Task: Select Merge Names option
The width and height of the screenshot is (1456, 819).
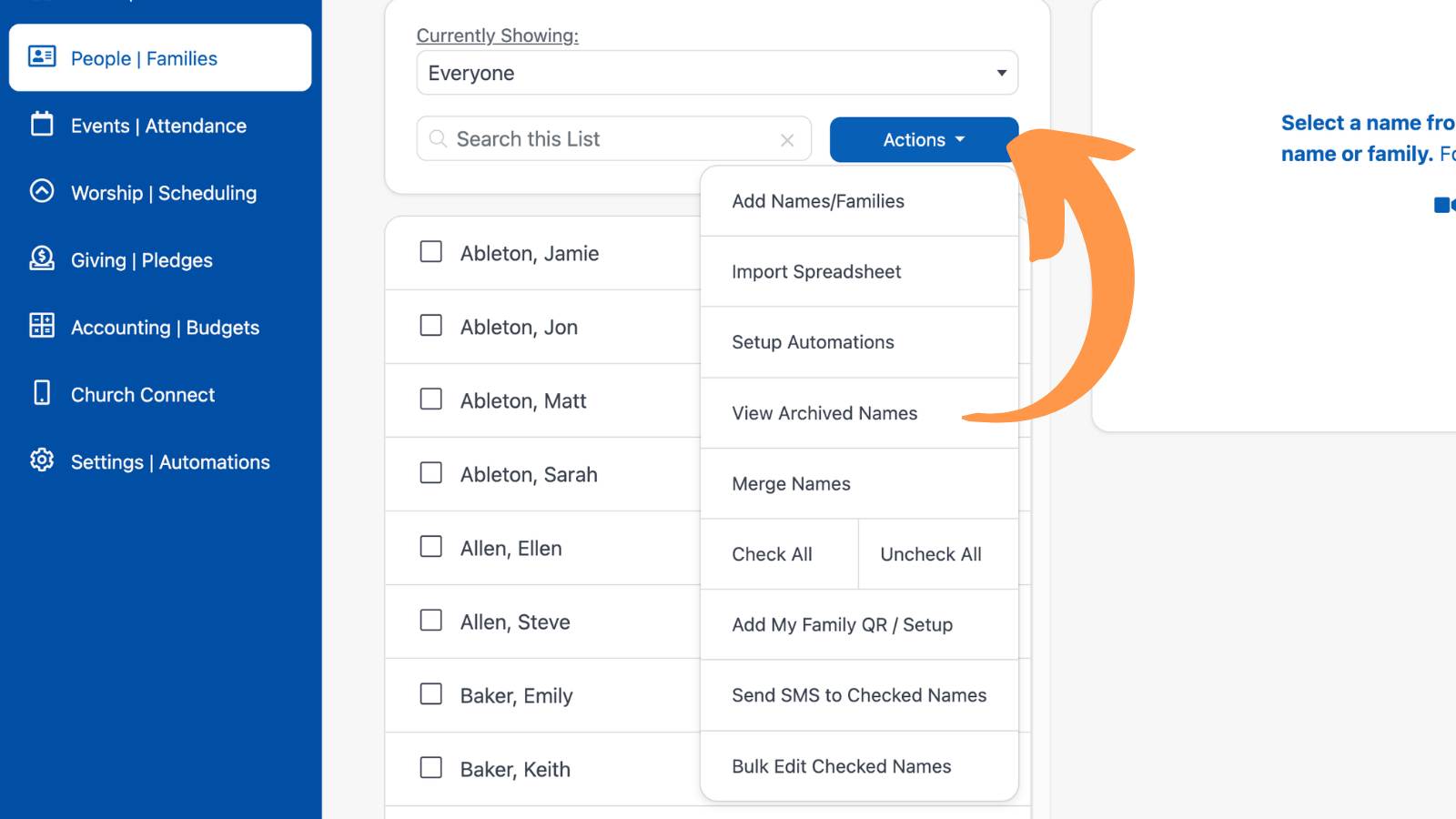Action: [859, 484]
